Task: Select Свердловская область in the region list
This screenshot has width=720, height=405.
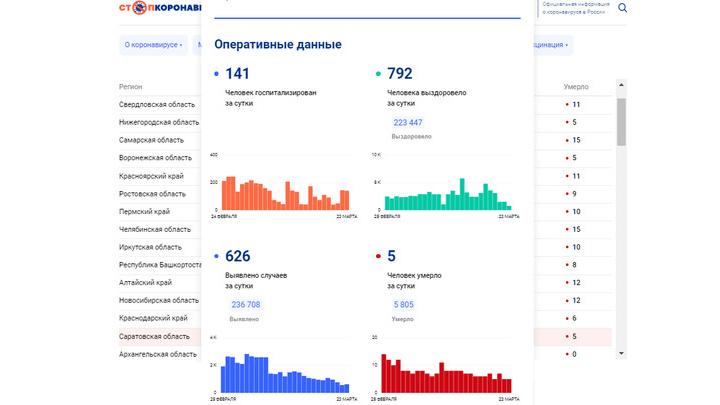Action: [x=157, y=104]
